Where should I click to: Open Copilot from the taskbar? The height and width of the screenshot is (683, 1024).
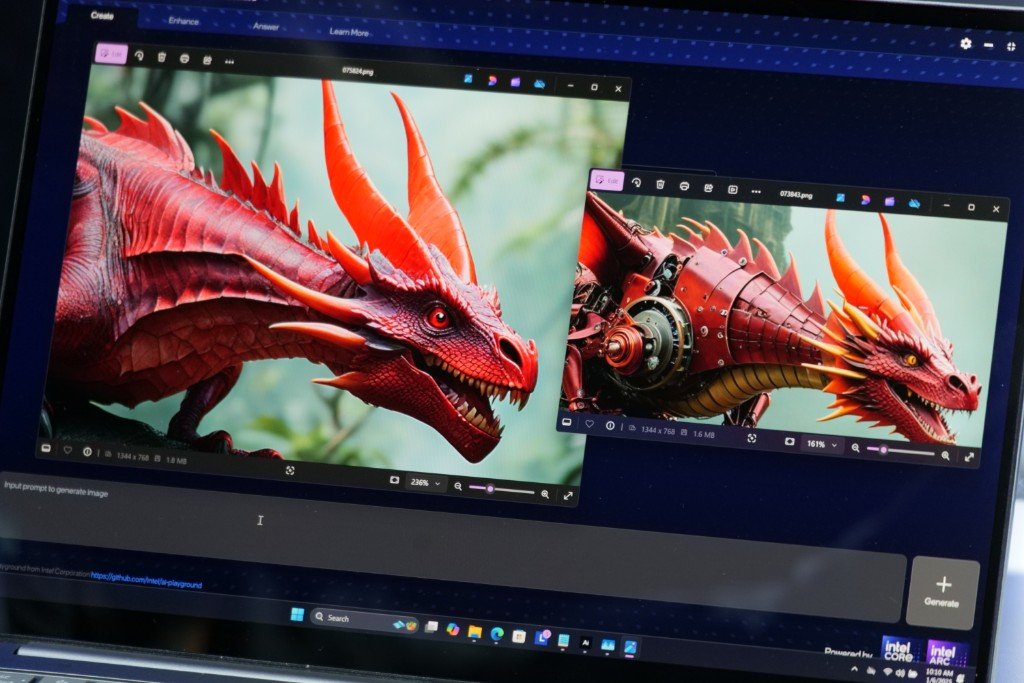pyautogui.click(x=453, y=629)
